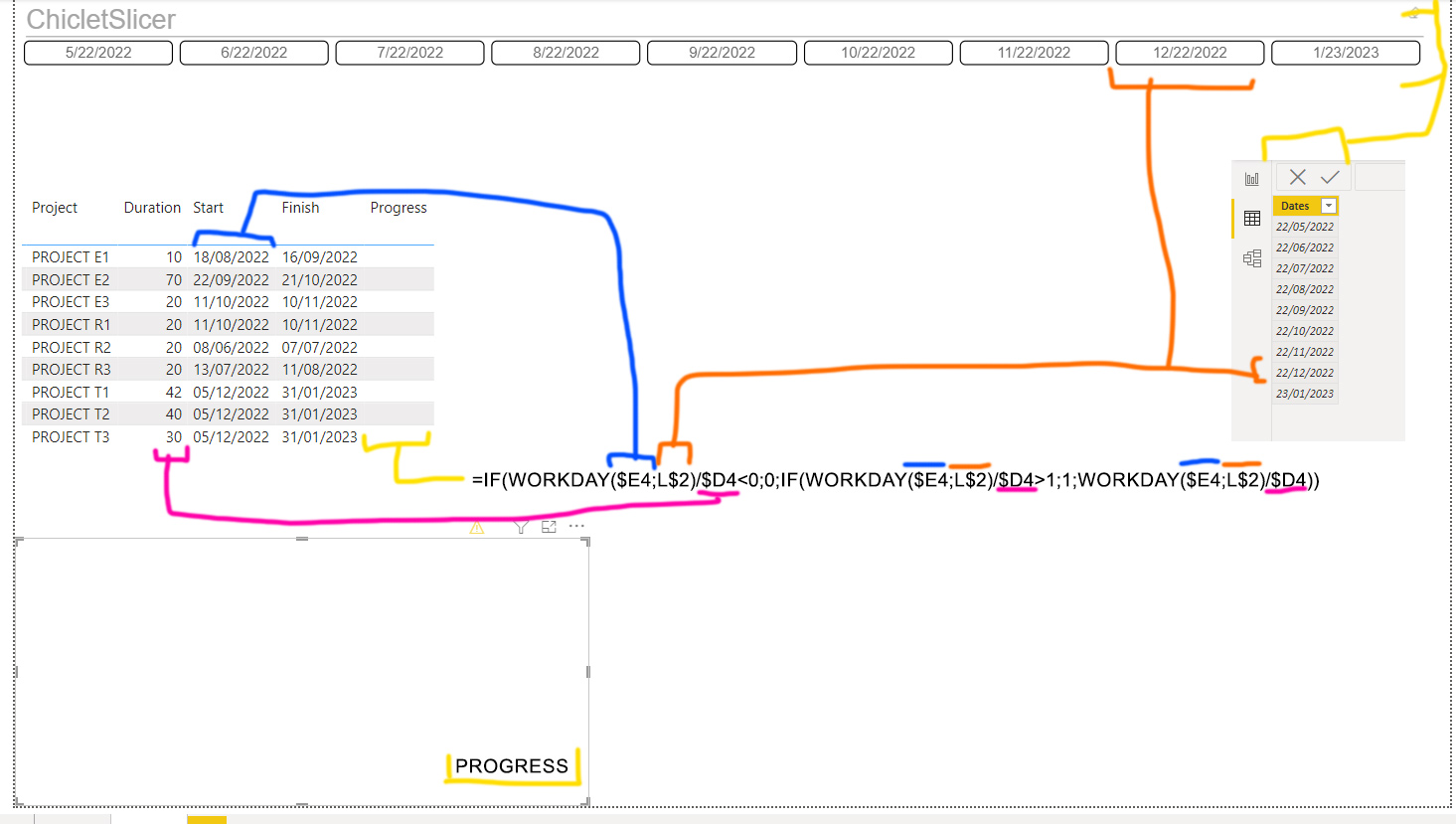Select the 1/23/2023 chiclet

[1347, 53]
